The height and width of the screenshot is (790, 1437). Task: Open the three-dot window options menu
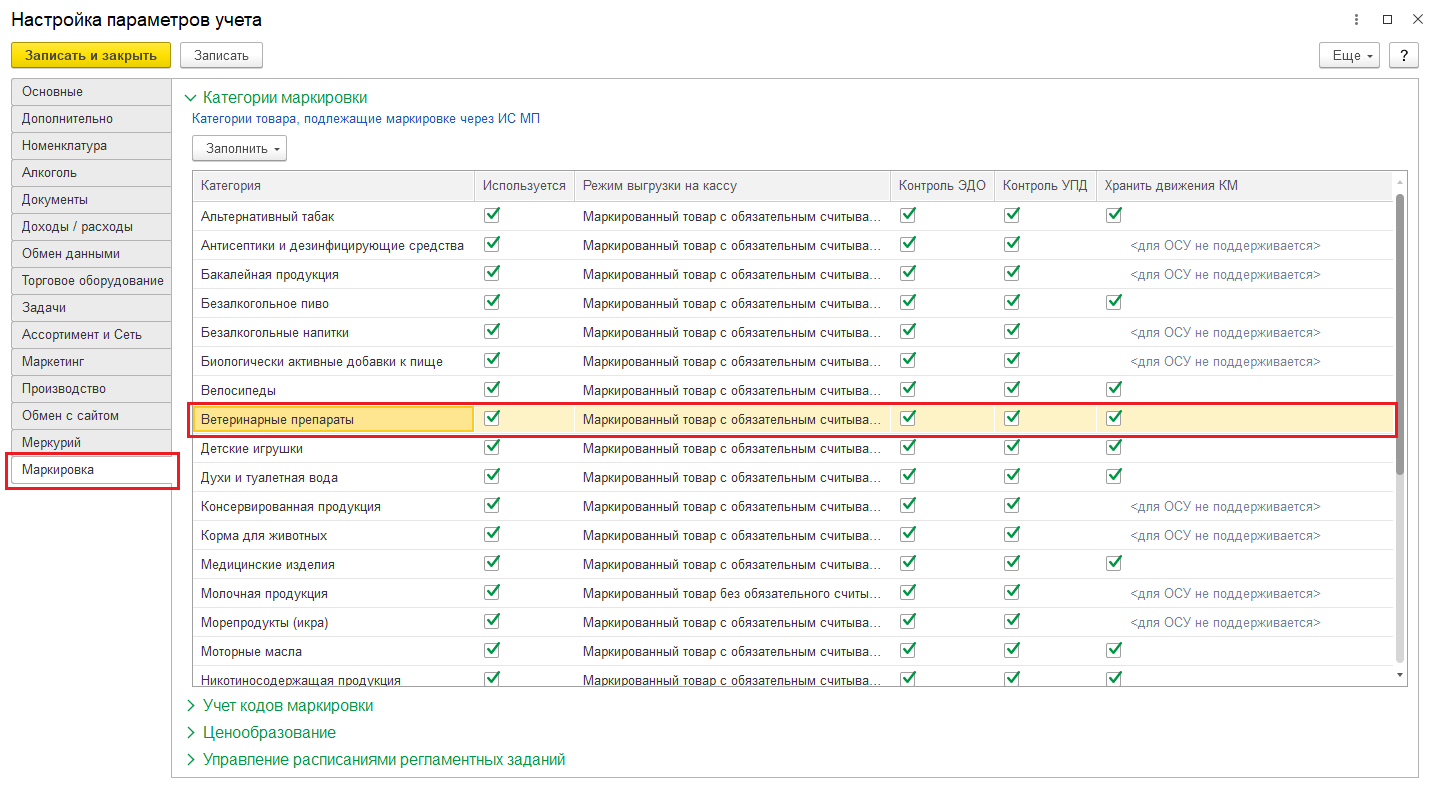click(1357, 19)
